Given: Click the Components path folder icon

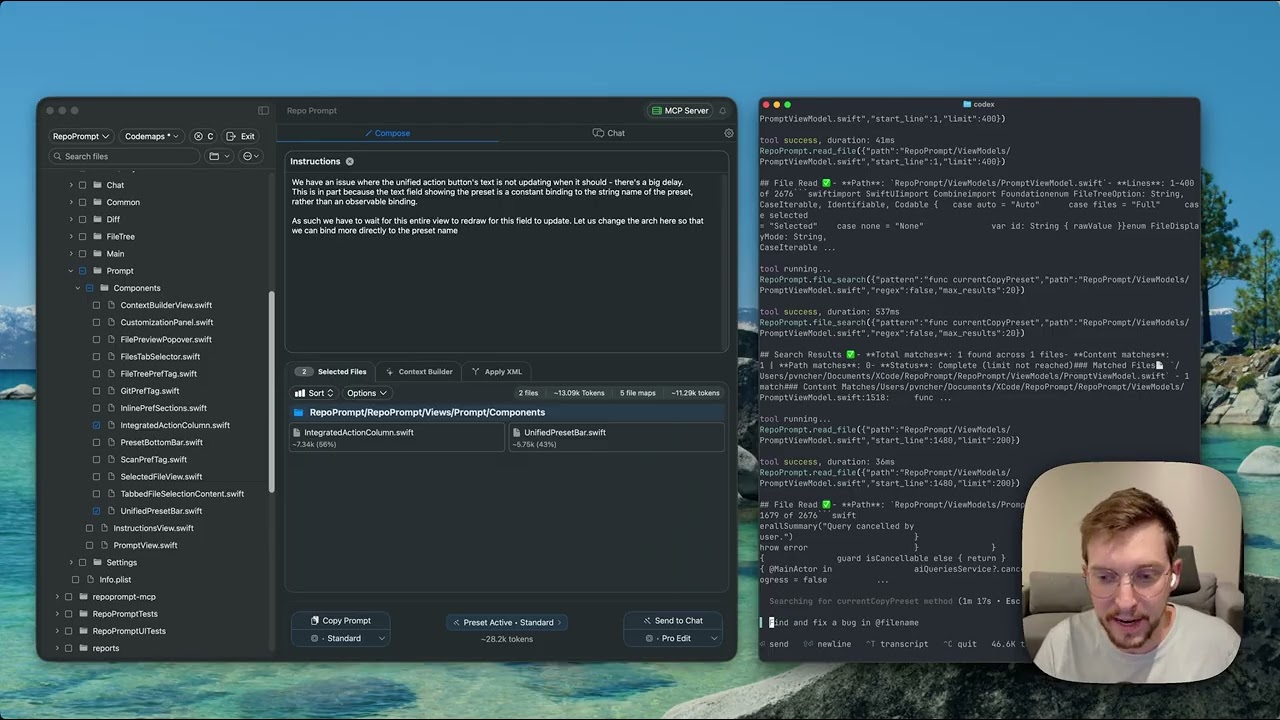Looking at the screenshot, I should [298, 412].
